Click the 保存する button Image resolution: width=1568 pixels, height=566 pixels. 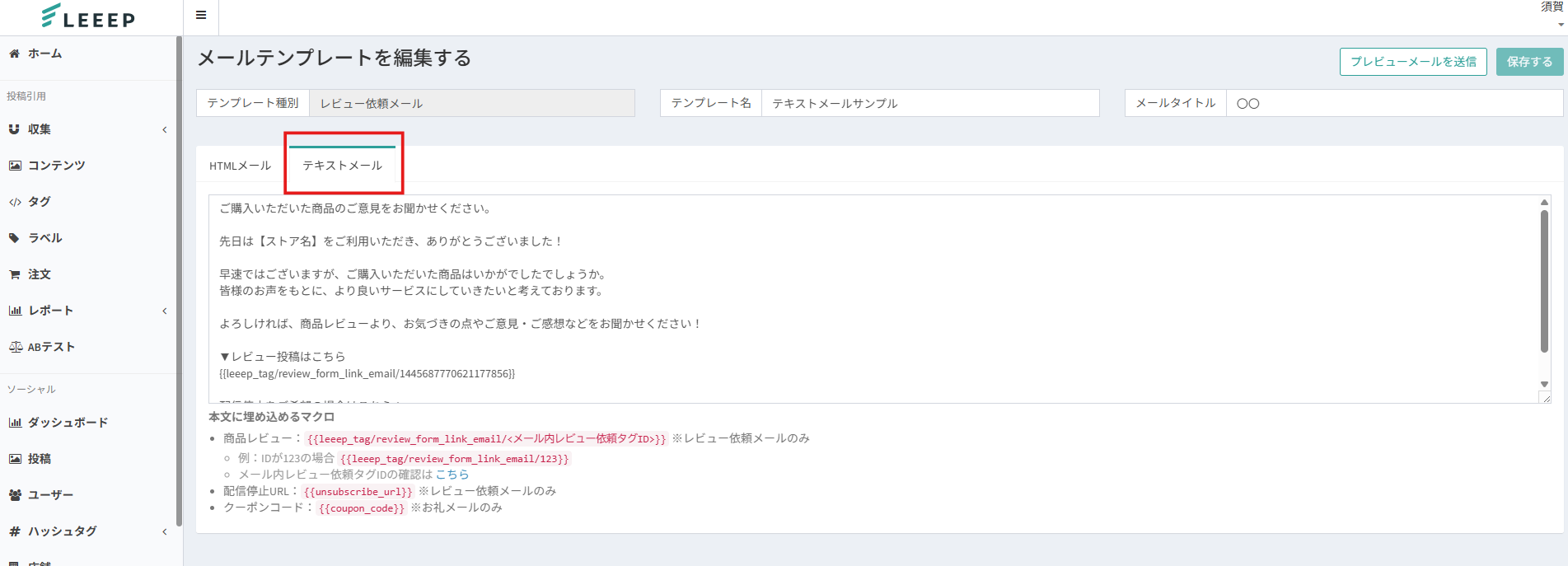click(1529, 62)
